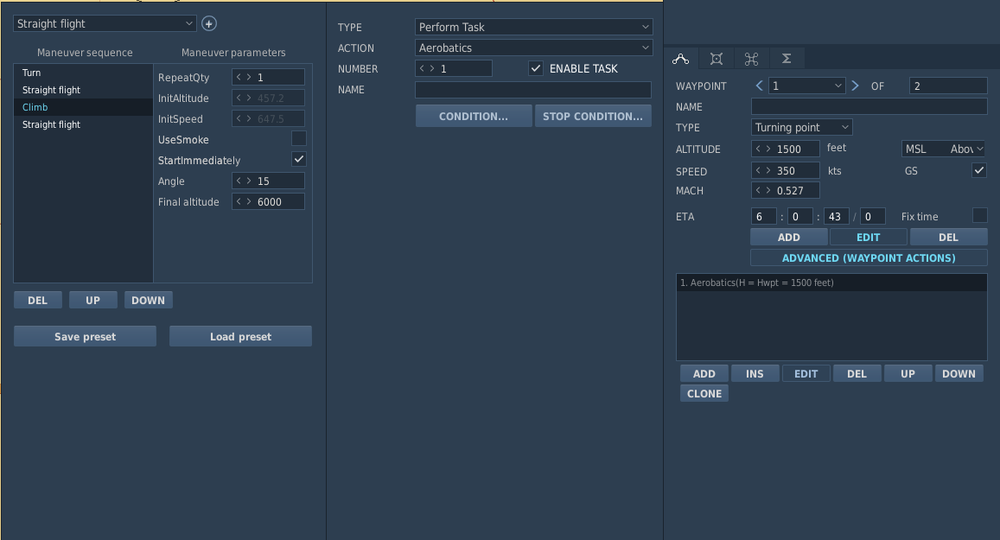Open the CONDITION... dialog
Viewport: 1000px width, 540px height.
[473, 116]
